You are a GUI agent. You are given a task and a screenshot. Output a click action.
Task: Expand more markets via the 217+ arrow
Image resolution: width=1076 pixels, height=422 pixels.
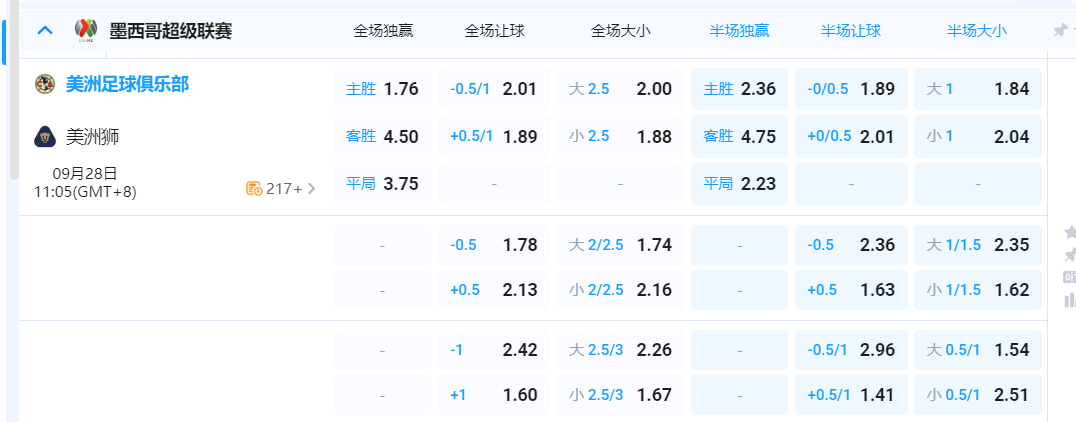point(311,188)
